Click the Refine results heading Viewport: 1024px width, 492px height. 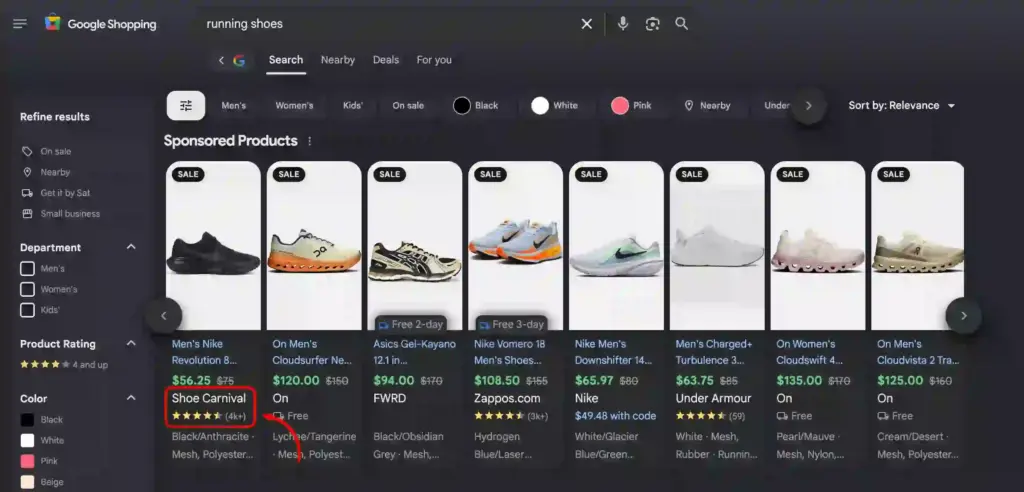pos(55,117)
